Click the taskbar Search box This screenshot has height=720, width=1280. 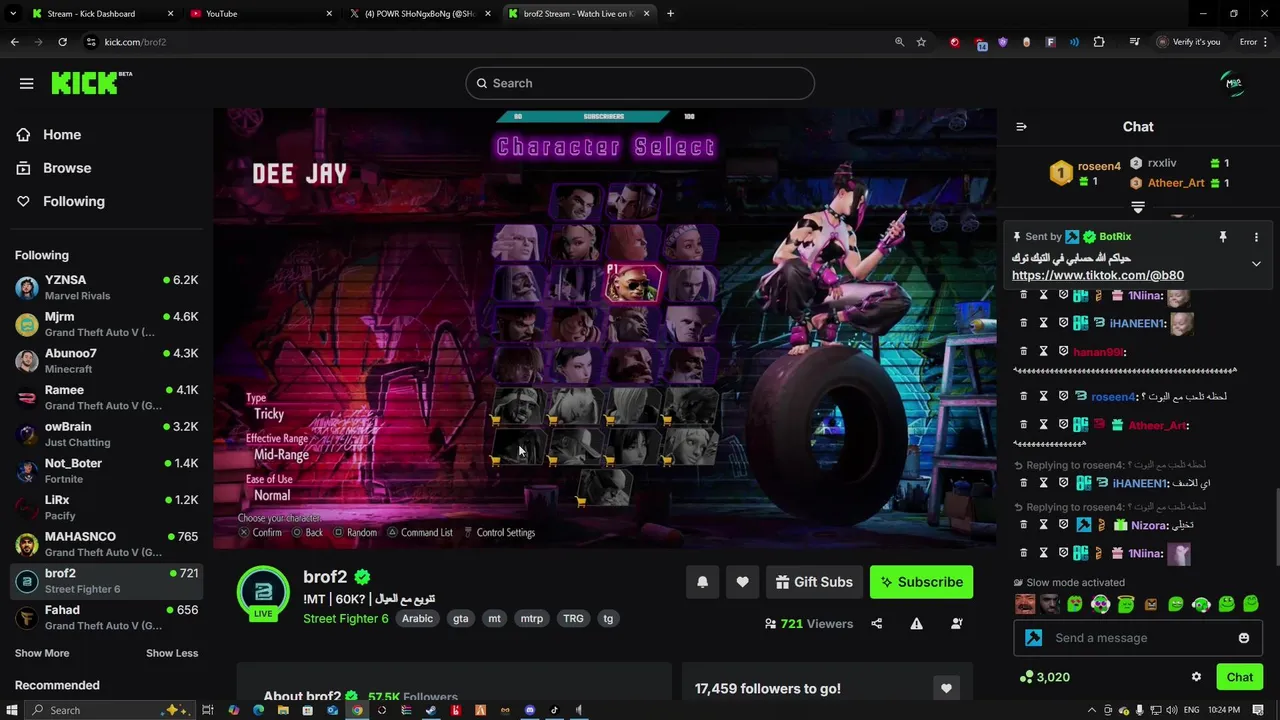tap(107, 710)
